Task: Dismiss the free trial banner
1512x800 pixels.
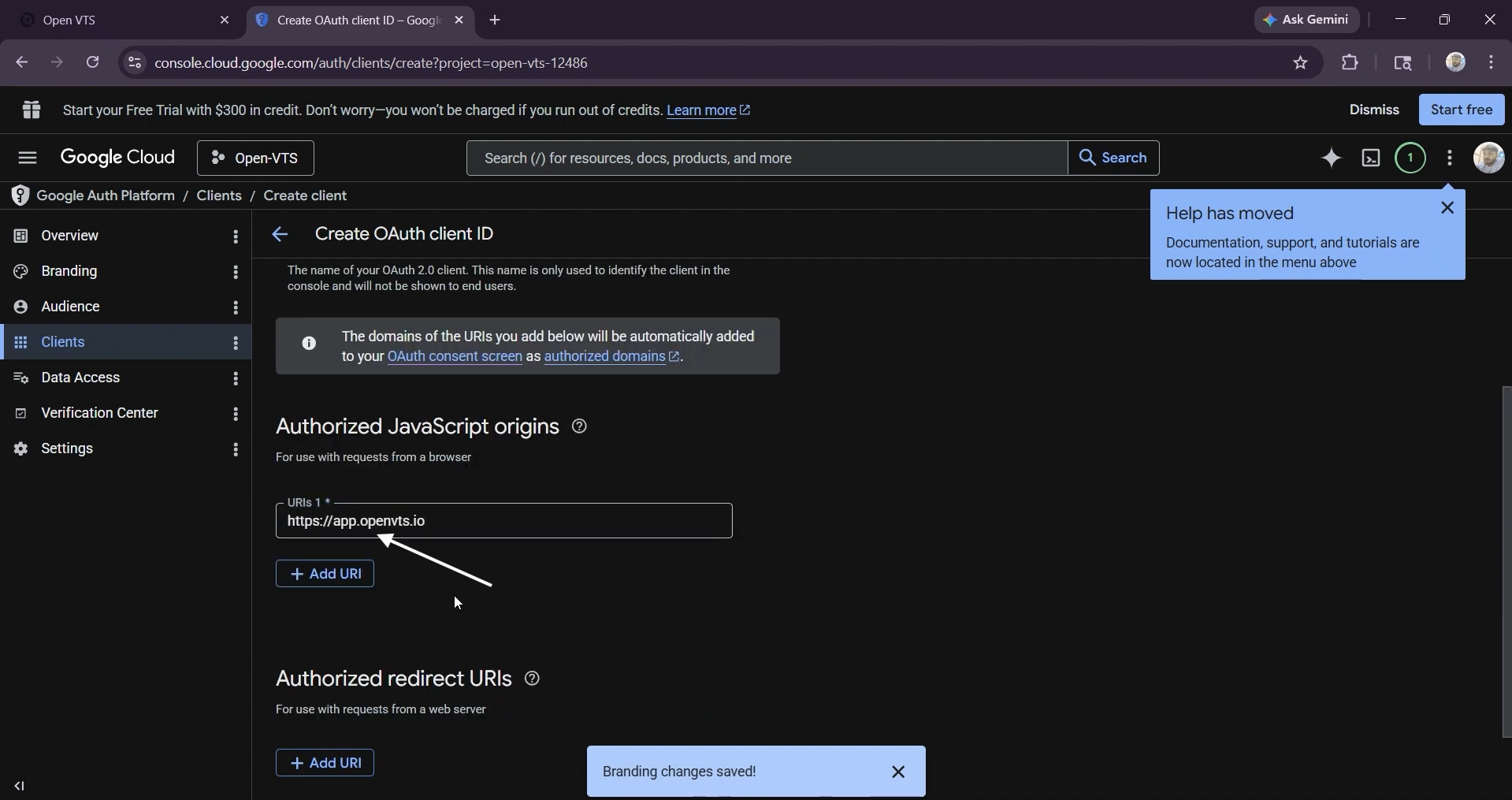Action: (1374, 110)
